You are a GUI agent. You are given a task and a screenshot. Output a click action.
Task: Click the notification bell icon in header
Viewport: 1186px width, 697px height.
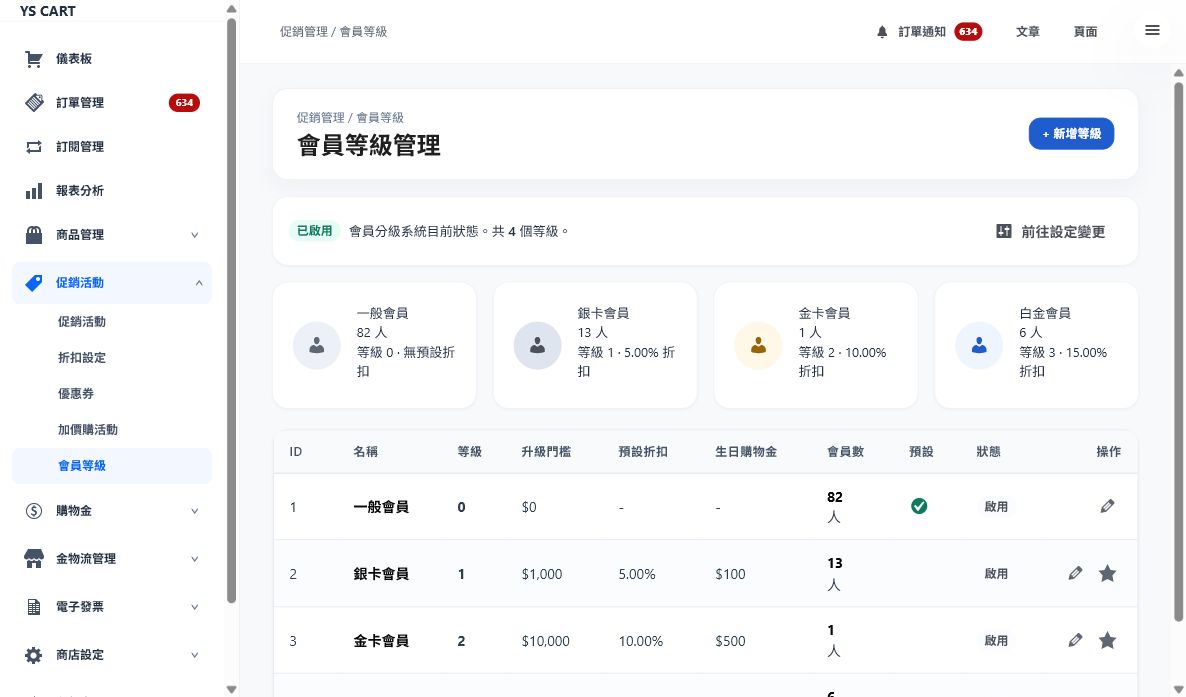[x=882, y=32]
